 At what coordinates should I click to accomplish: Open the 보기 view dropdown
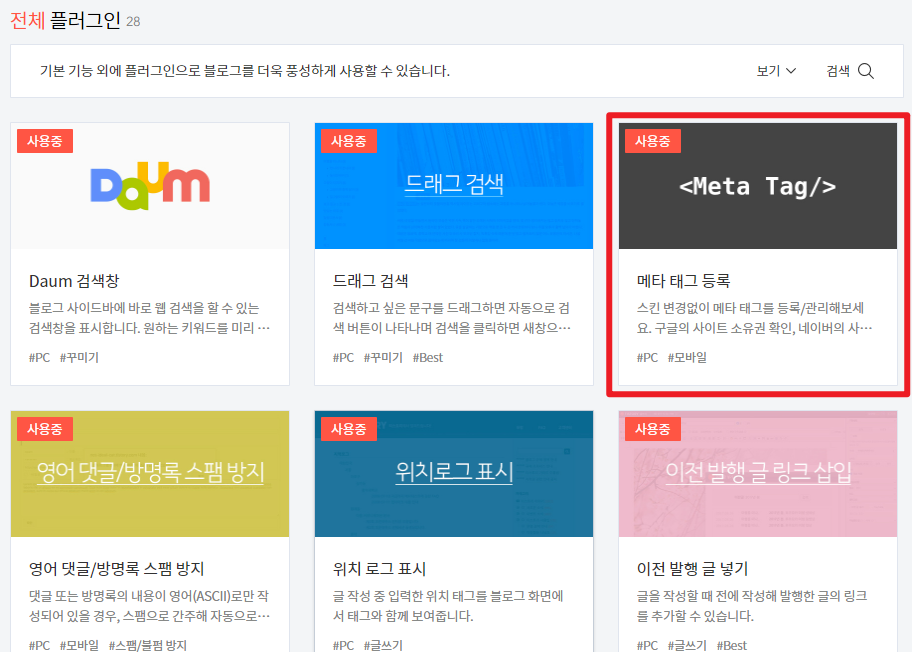tap(776, 71)
